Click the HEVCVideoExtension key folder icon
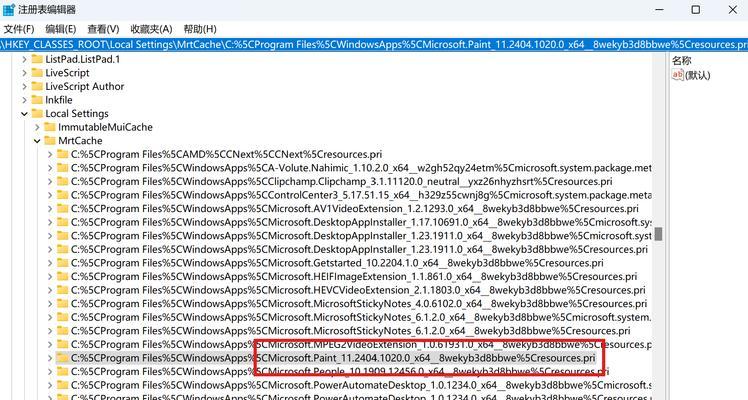The image size is (748, 400). [63, 290]
